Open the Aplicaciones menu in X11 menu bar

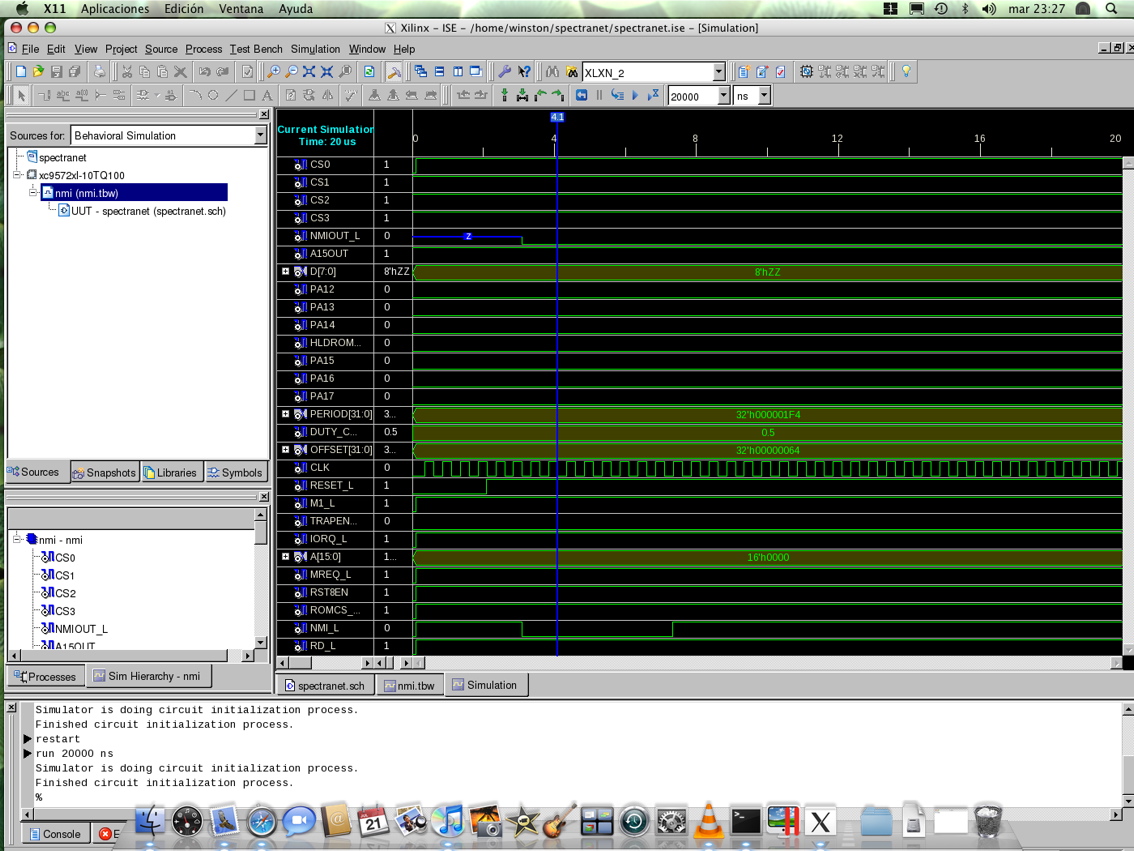click(115, 9)
